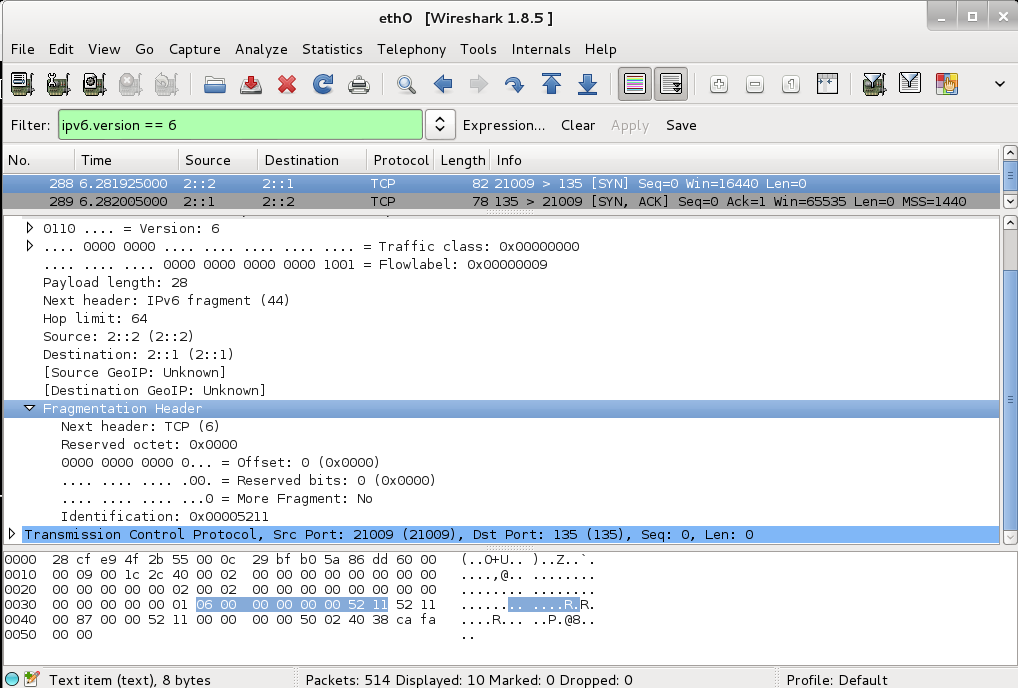The width and height of the screenshot is (1018, 688).
Task: Sort packets by Source column header
Action: tap(218, 160)
